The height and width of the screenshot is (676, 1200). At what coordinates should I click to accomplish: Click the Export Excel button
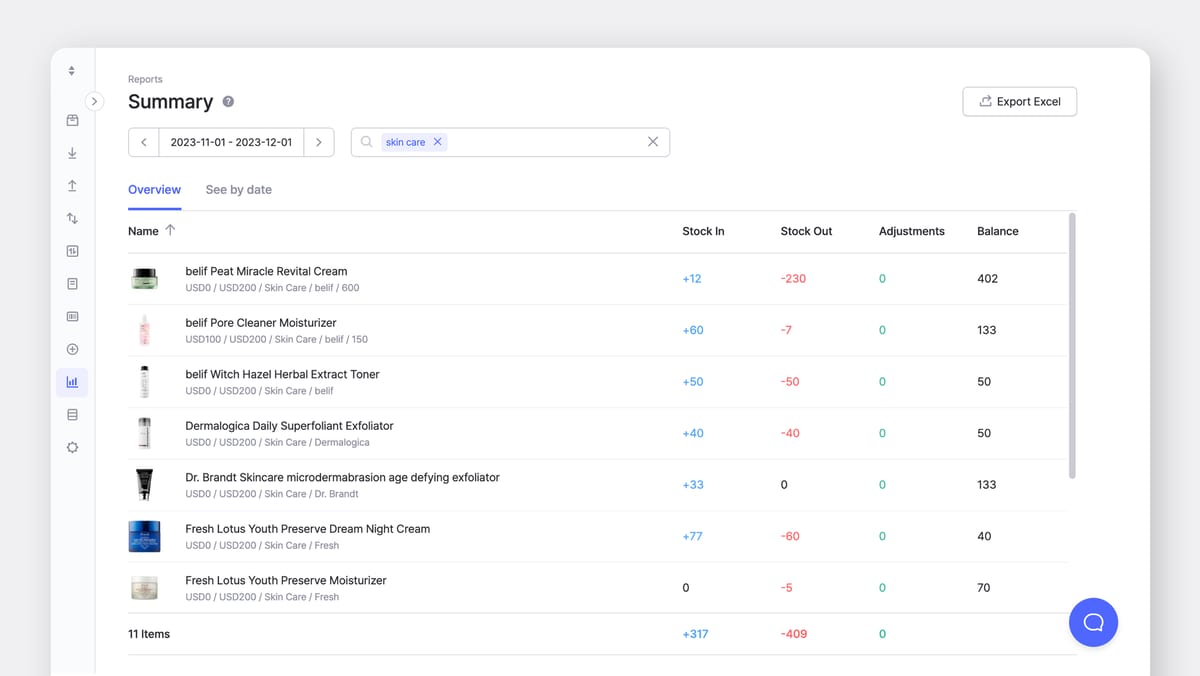[x=1019, y=101]
